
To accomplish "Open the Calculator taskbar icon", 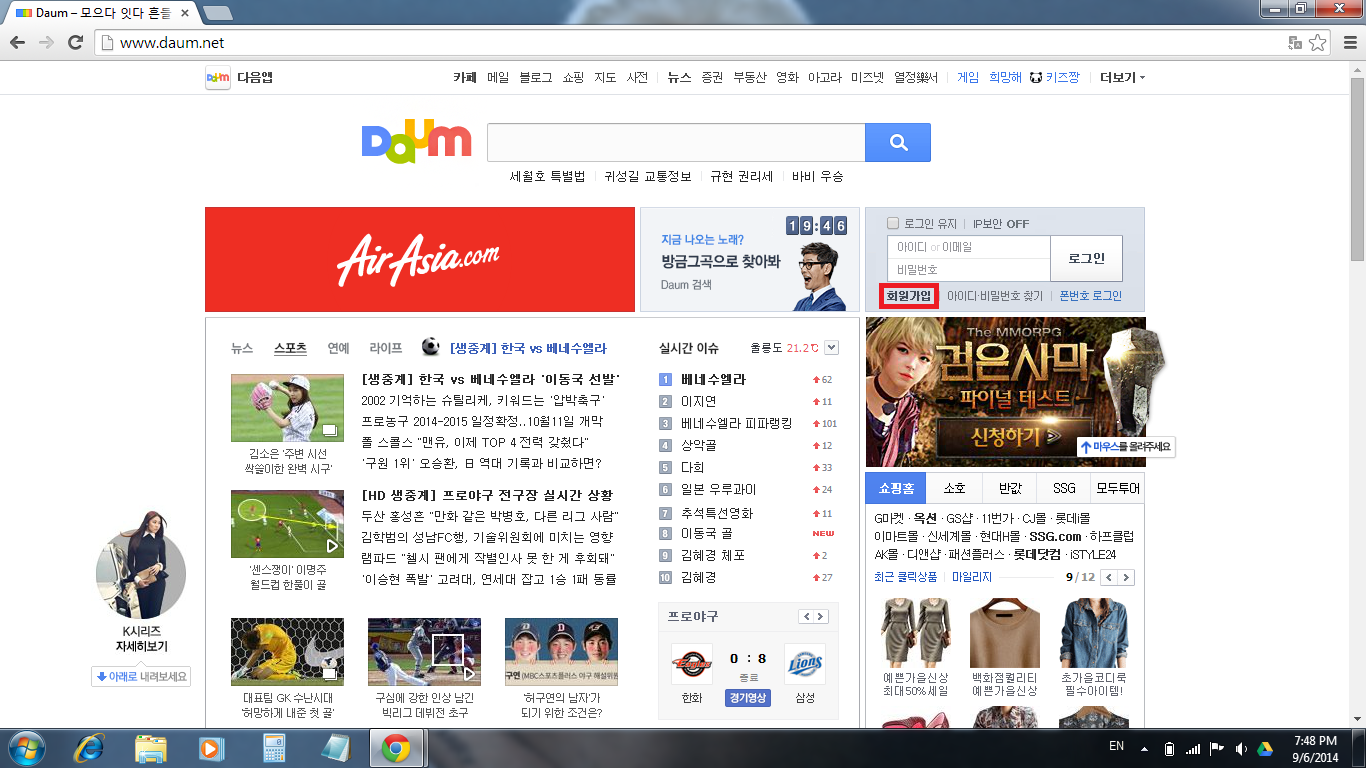I will (x=273, y=748).
